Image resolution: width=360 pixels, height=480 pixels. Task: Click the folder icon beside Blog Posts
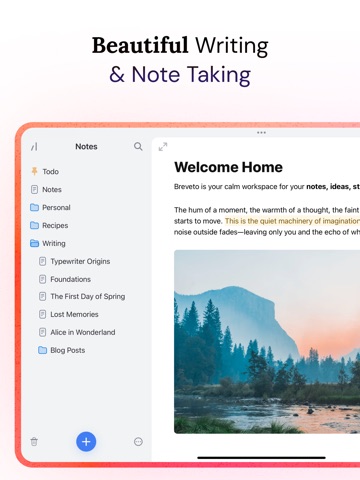tap(42, 350)
